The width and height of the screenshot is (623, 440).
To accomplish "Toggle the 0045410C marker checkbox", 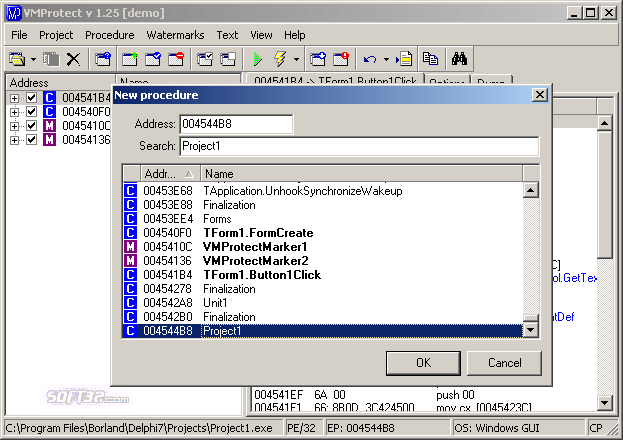I will point(32,126).
